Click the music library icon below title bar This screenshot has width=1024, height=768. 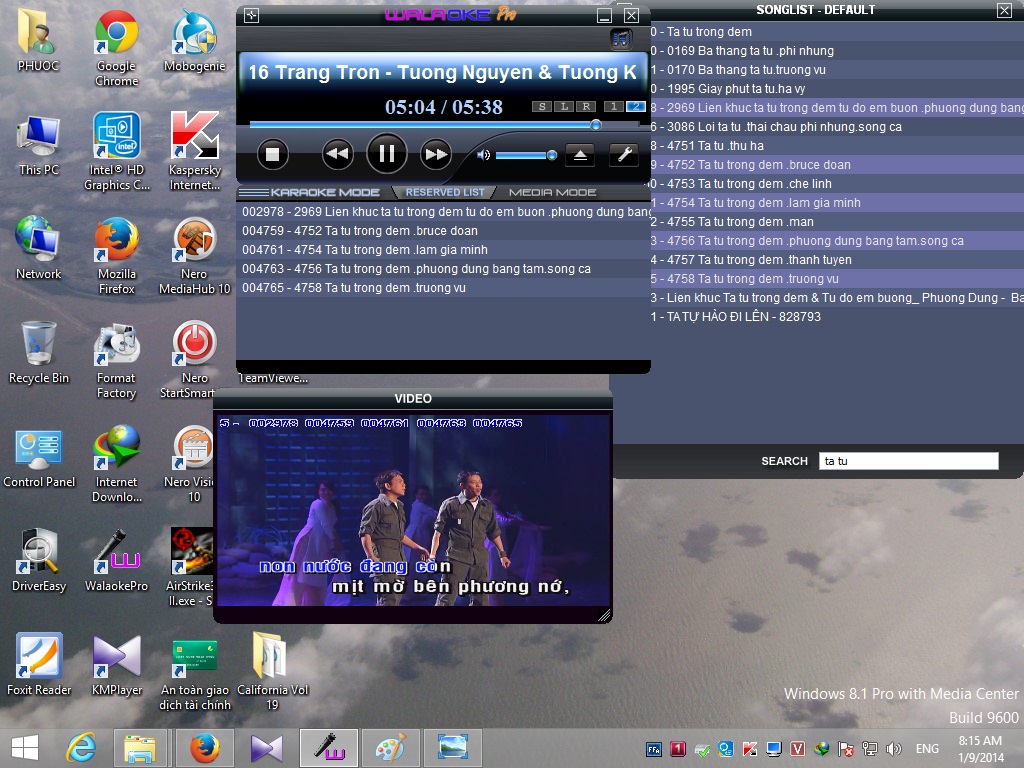[621, 39]
